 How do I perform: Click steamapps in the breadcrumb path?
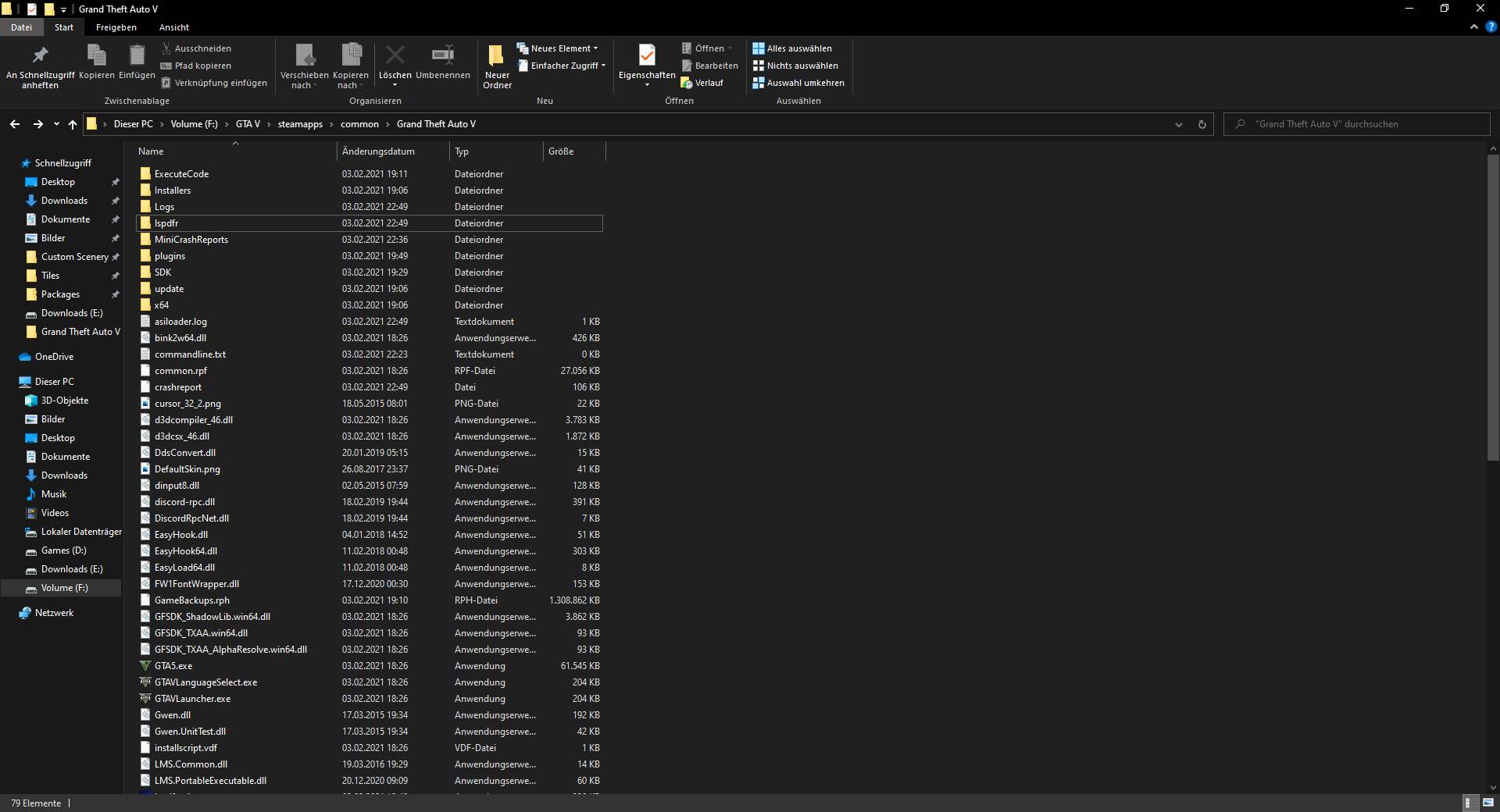(x=300, y=124)
